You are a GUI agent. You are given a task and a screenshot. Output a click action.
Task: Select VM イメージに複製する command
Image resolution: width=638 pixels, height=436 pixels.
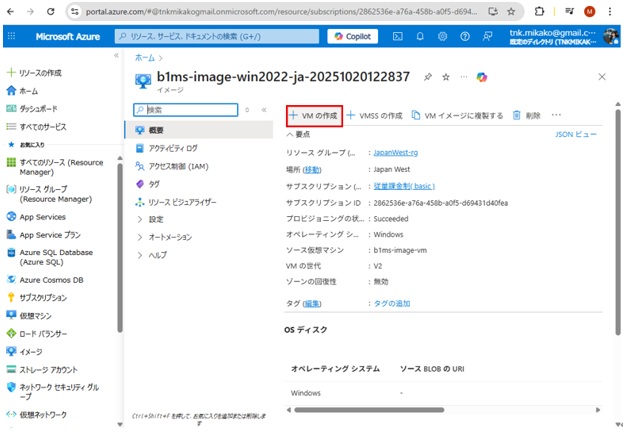(x=458, y=115)
